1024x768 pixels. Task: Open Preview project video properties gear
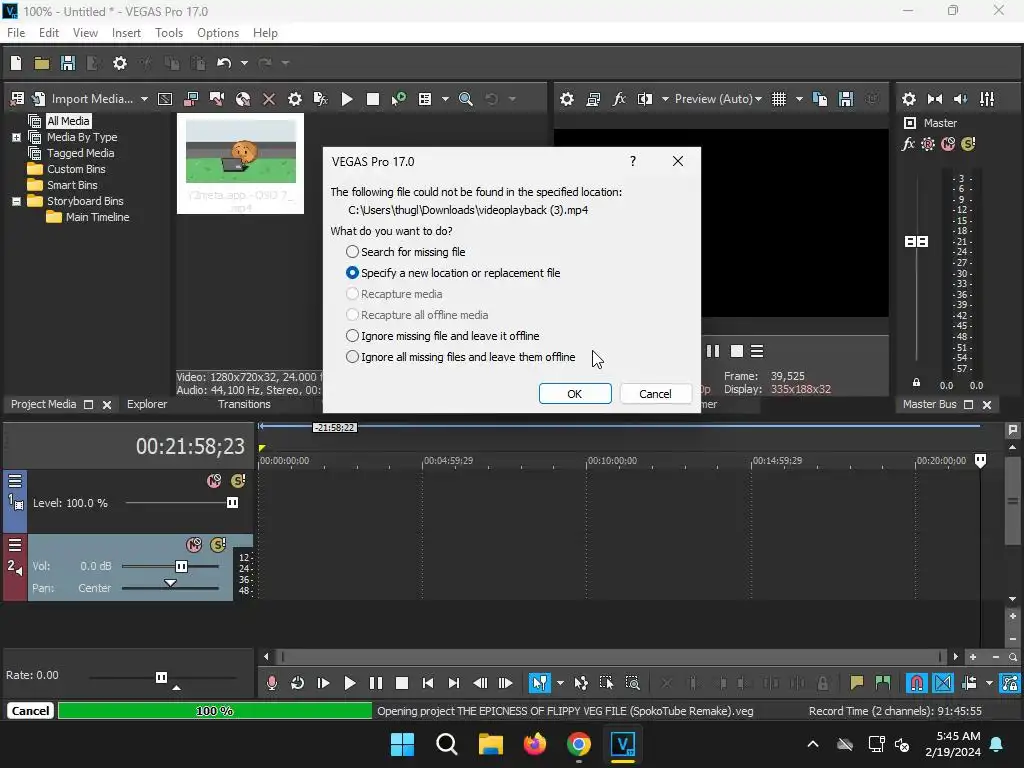(x=567, y=99)
